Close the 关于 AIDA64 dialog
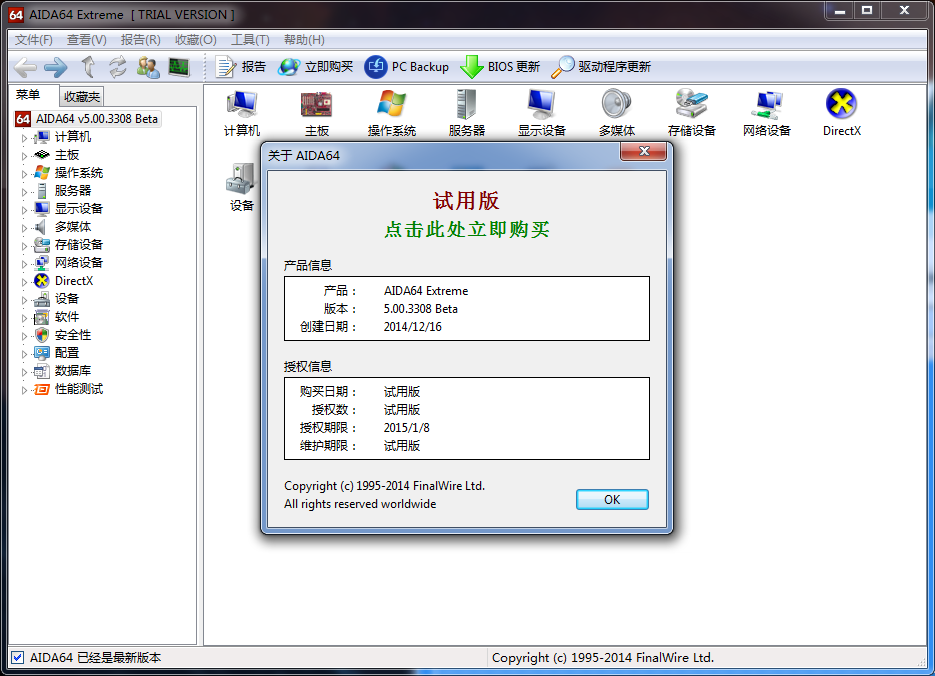Viewport: 935px width, 676px height. (x=643, y=151)
